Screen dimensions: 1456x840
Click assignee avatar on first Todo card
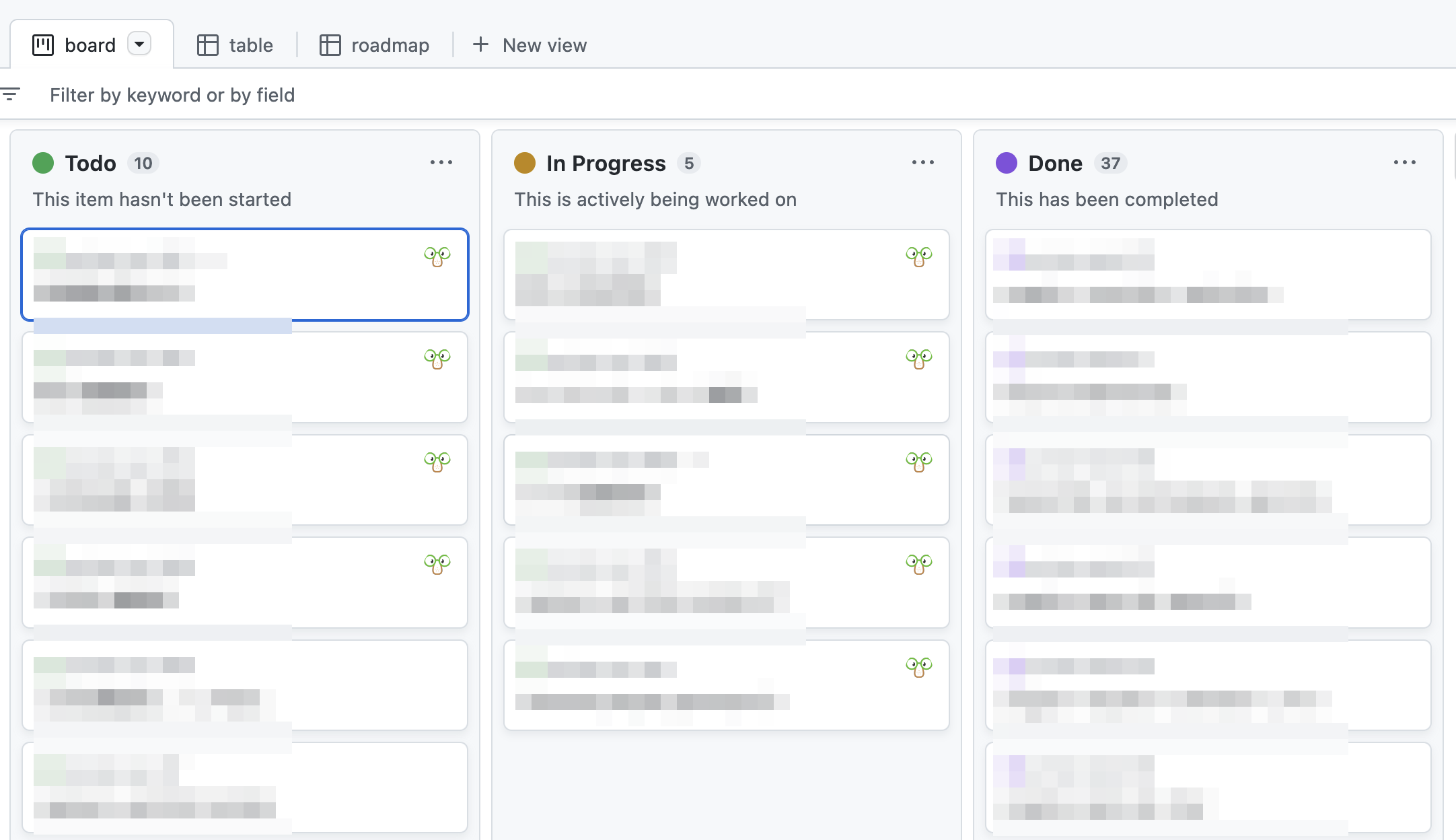[437, 256]
